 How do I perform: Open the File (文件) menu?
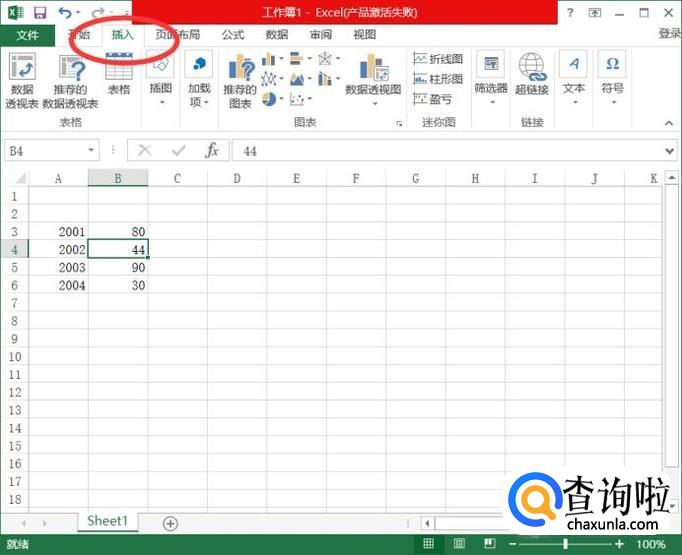pyautogui.click(x=27, y=34)
